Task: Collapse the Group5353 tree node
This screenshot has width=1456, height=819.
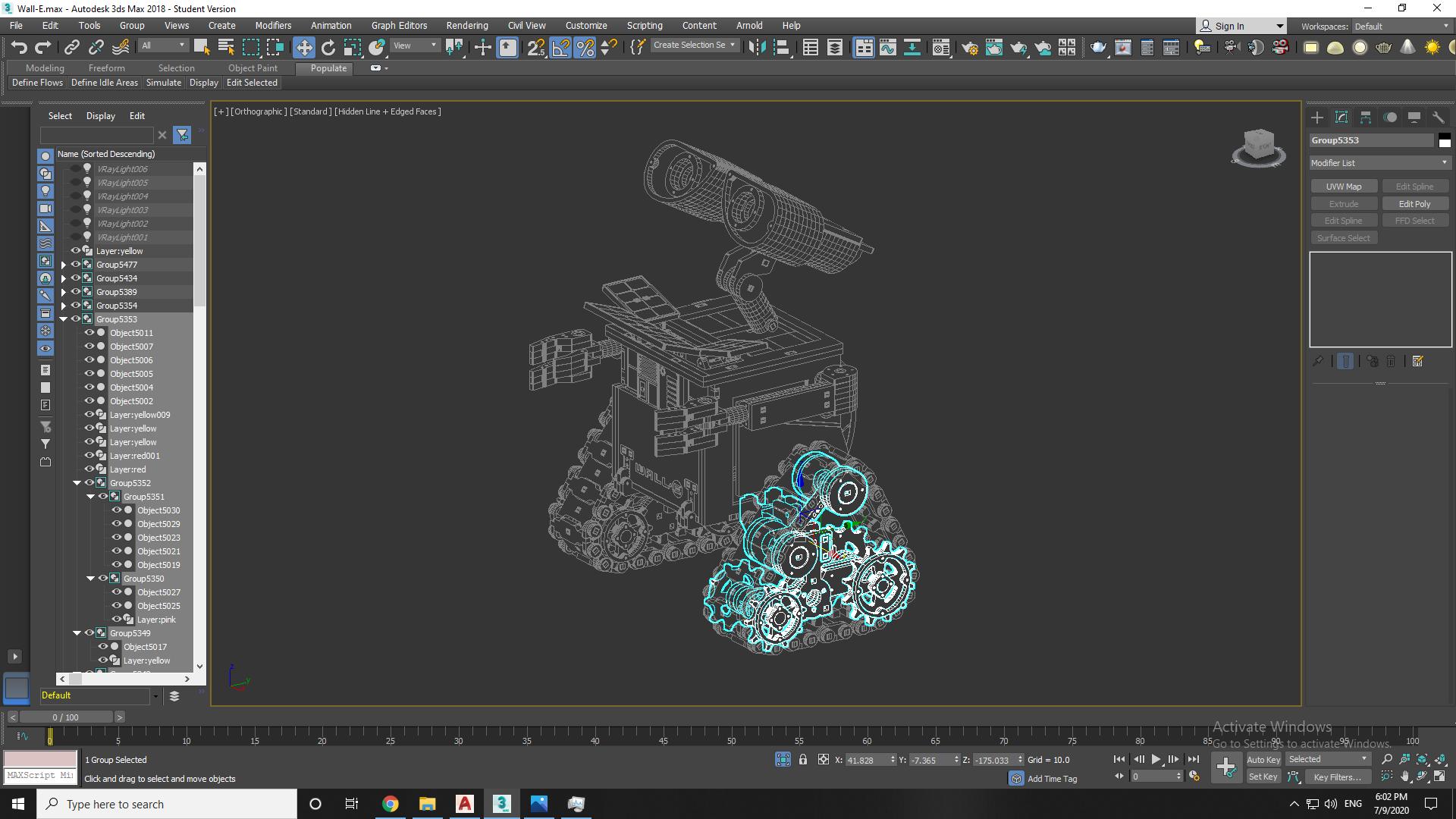Action: (x=64, y=319)
